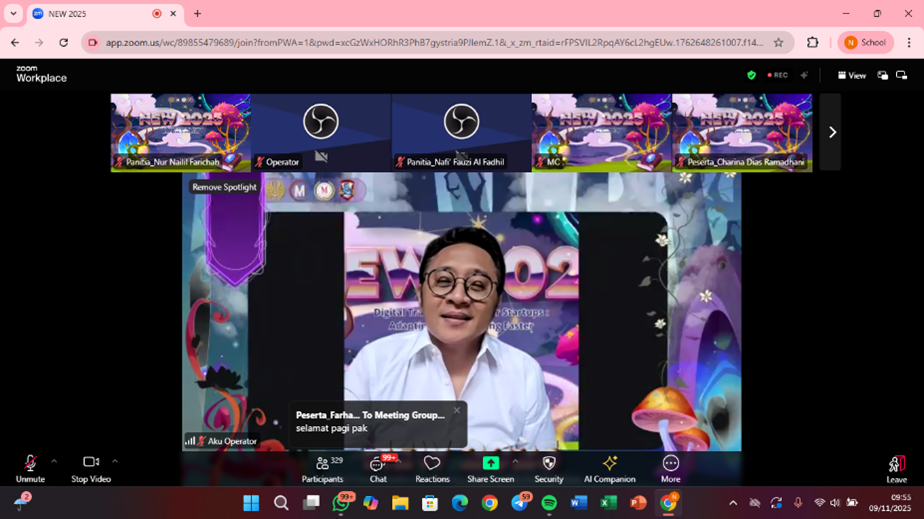The width and height of the screenshot is (924, 519).
Task: Expand Share Screen options arrow
Action: (x=515, y=461)
